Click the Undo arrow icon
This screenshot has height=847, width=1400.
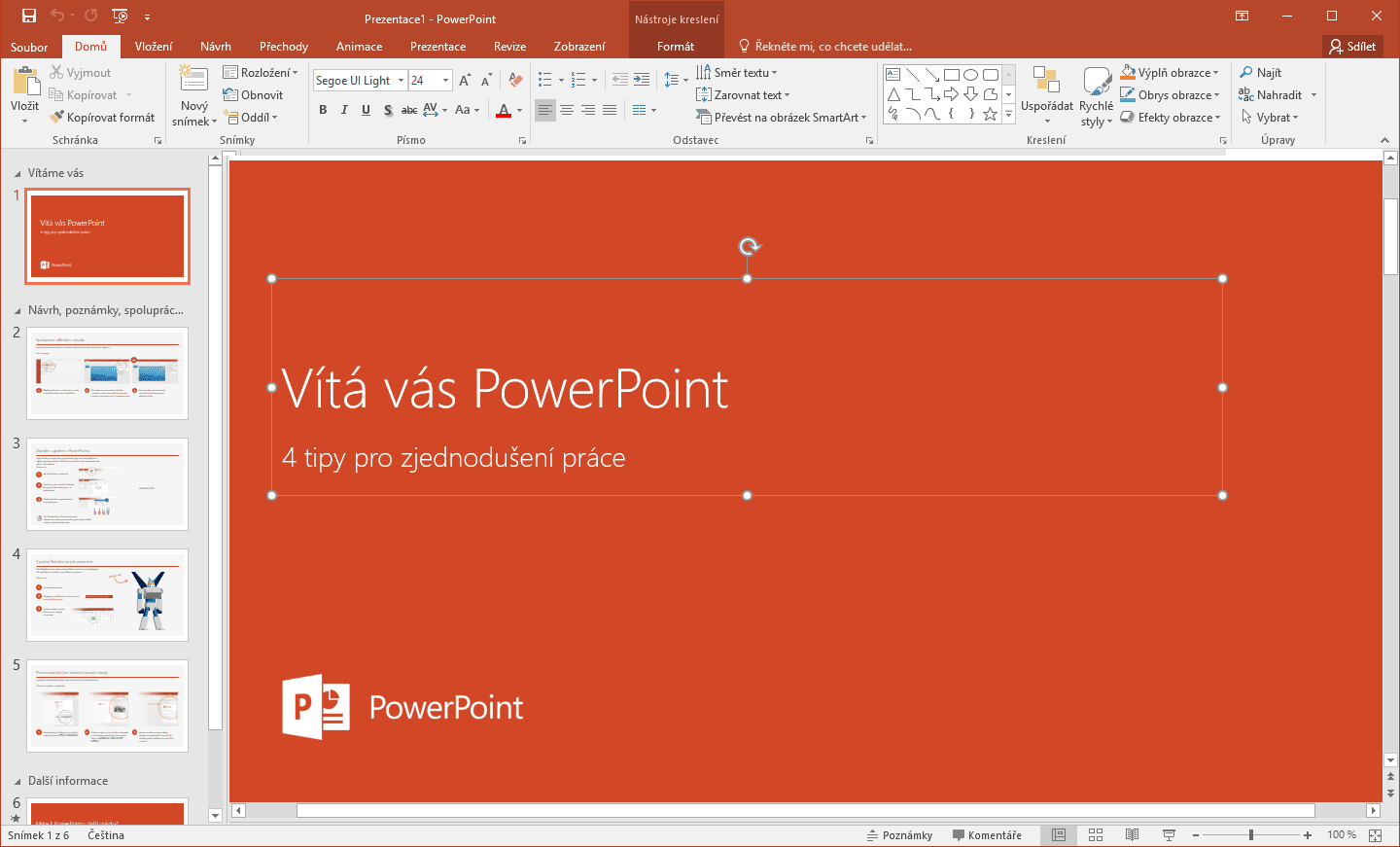57,16
